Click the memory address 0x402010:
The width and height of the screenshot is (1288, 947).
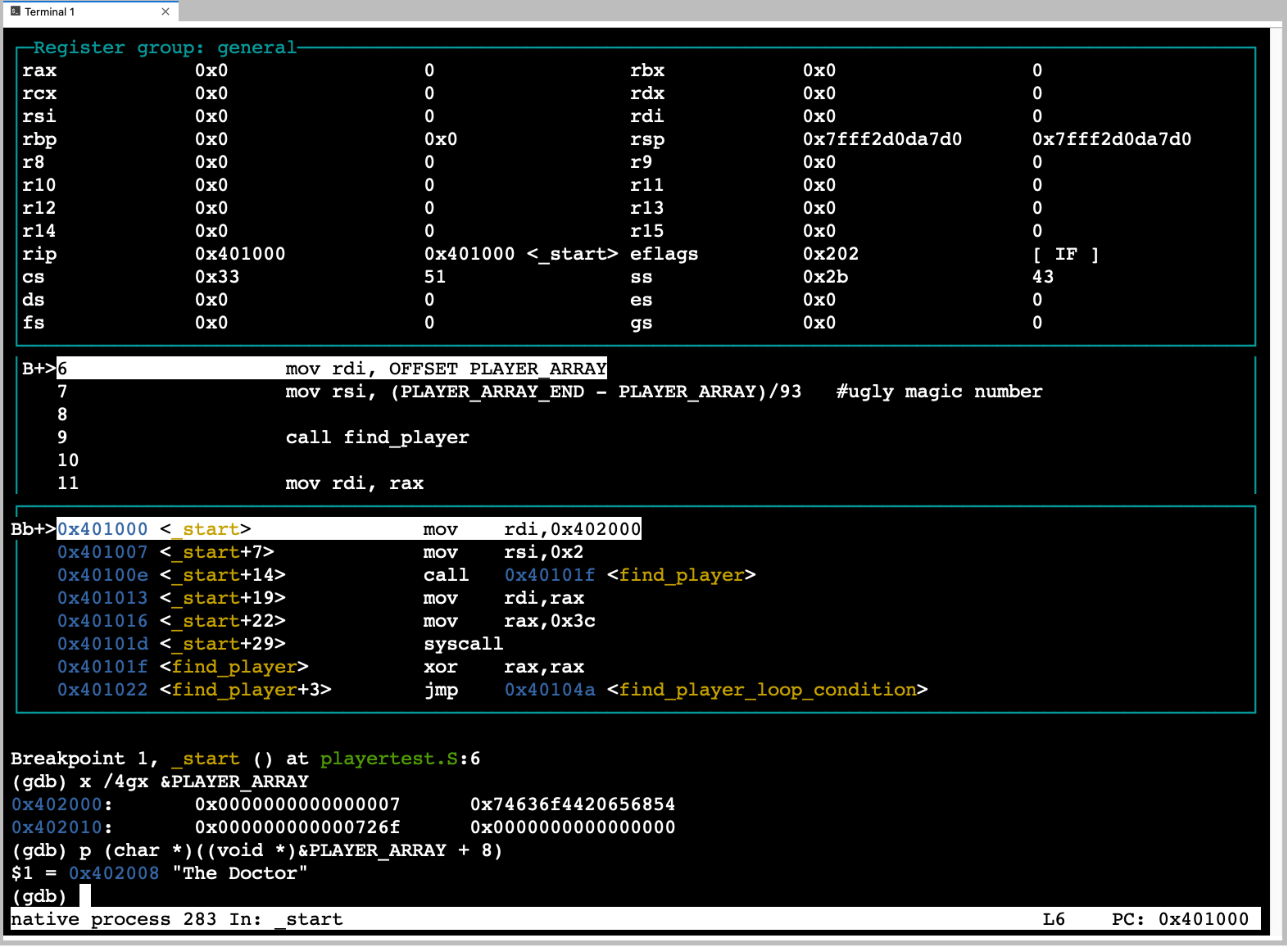(62, 827)
